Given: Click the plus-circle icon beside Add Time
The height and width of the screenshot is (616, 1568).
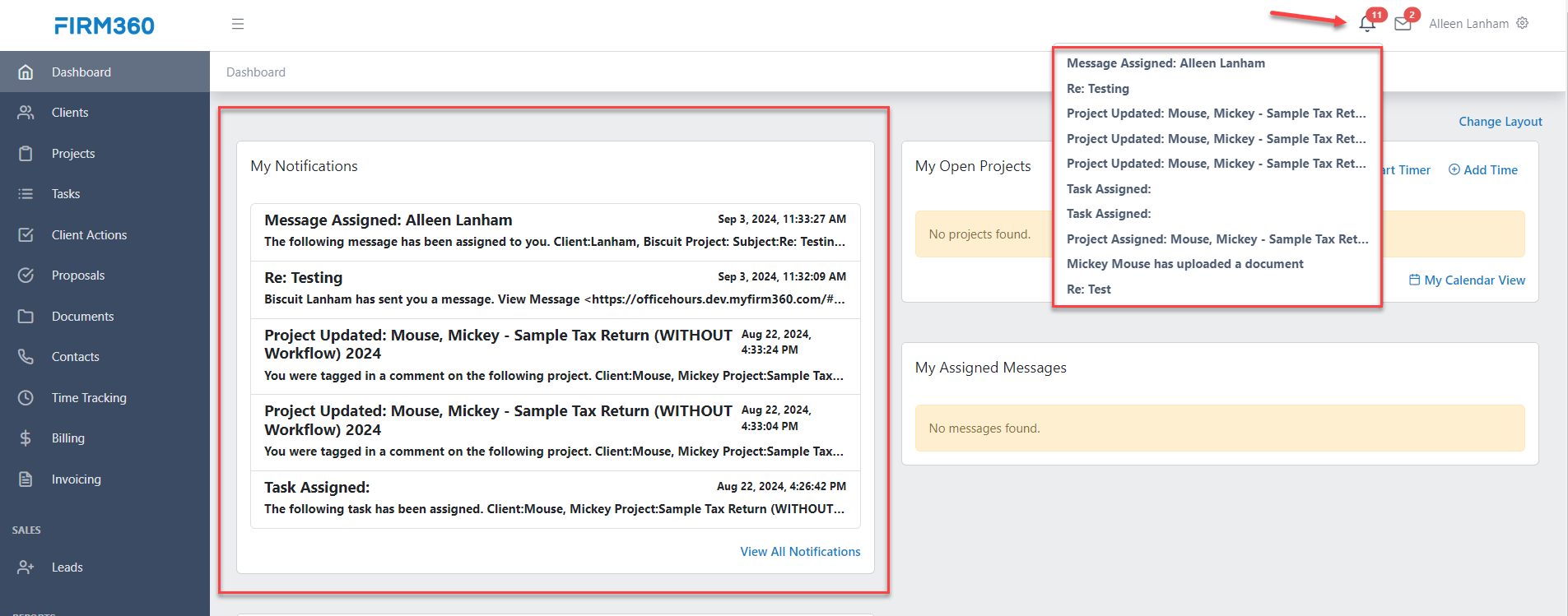Looking at the screenshot, I should click(1454, 169).
